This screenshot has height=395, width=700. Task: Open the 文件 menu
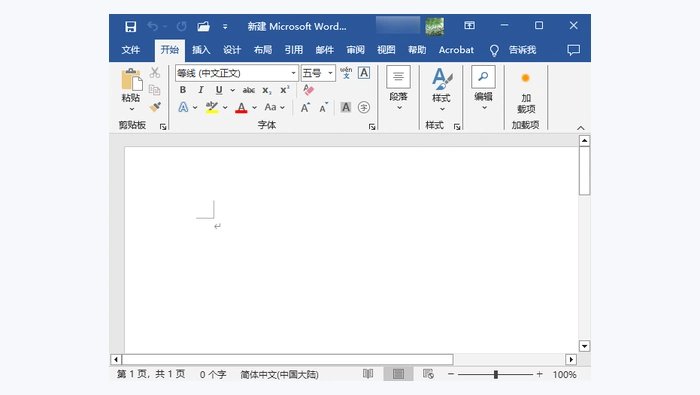pyautogui.click(x=130, y=50)
